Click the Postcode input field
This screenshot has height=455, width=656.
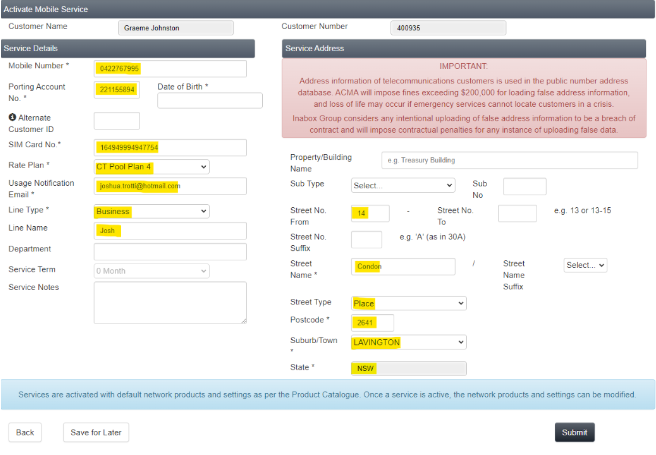coord(372,322)
